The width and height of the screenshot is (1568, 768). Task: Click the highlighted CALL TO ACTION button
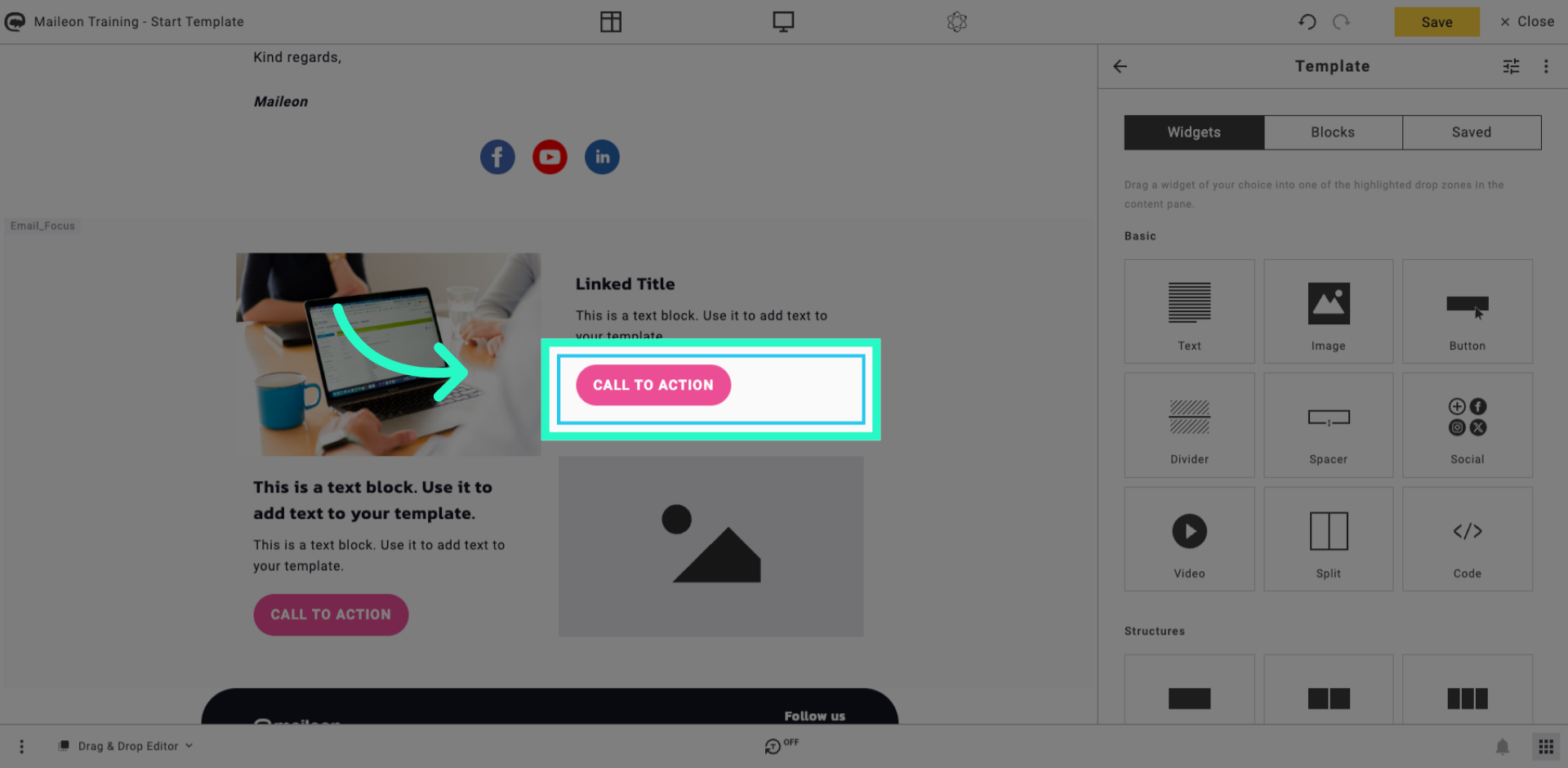(x=653, y=385)
